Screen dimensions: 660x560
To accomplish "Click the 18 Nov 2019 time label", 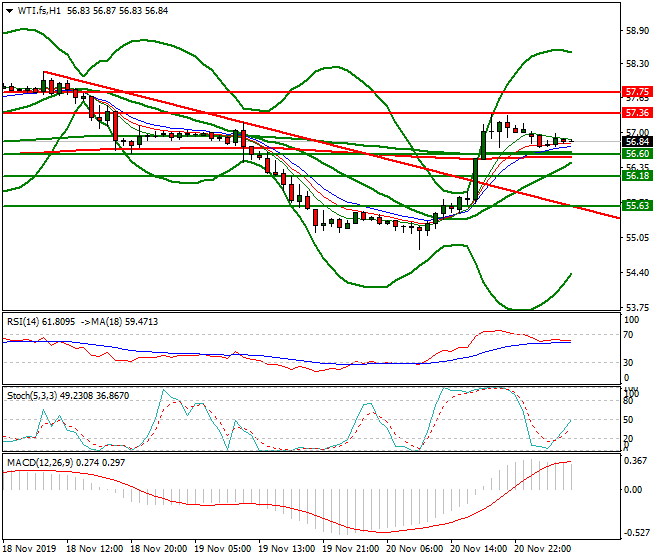I will tap(29, 549).
